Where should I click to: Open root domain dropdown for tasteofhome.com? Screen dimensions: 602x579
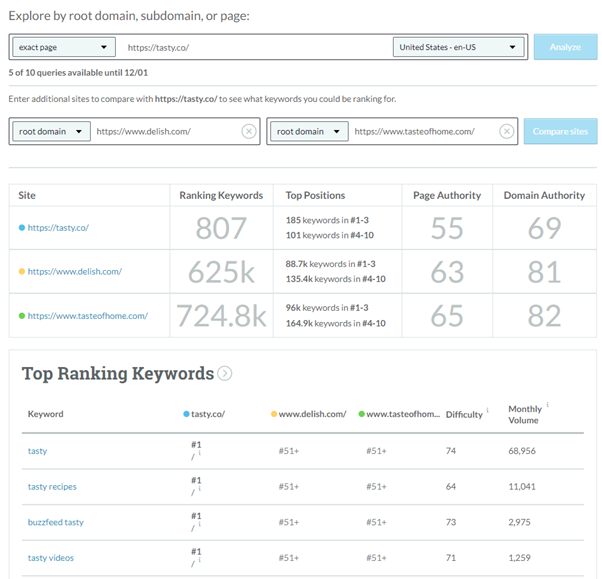[309, 131]
